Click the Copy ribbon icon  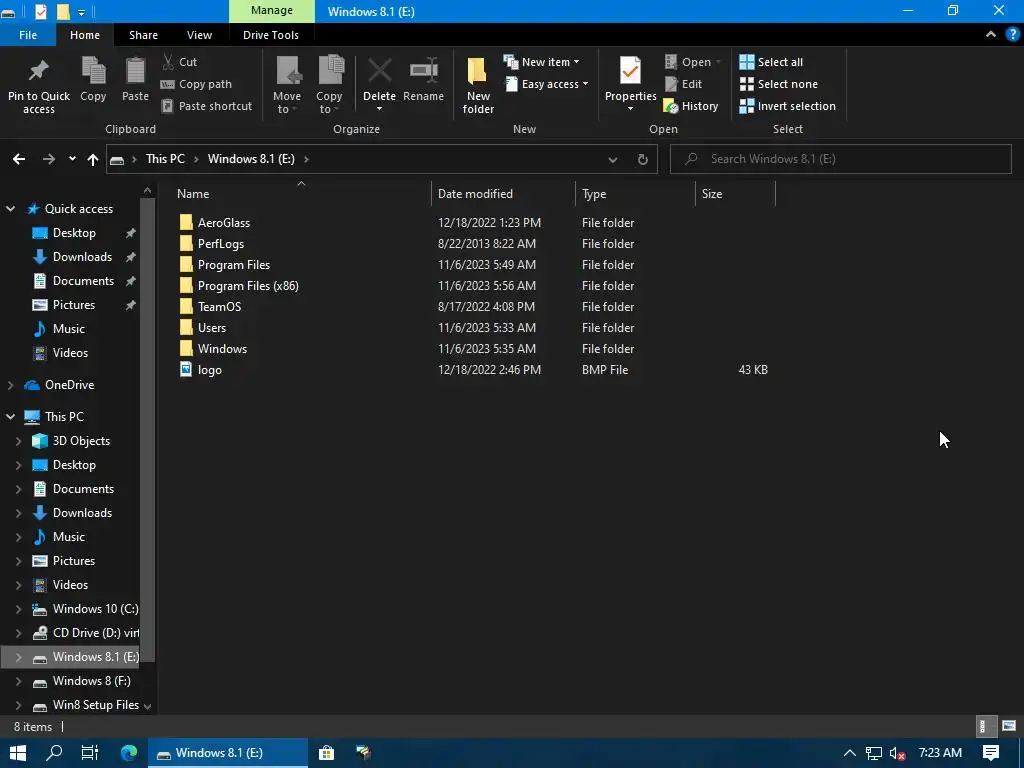click(x=93, y=71)
